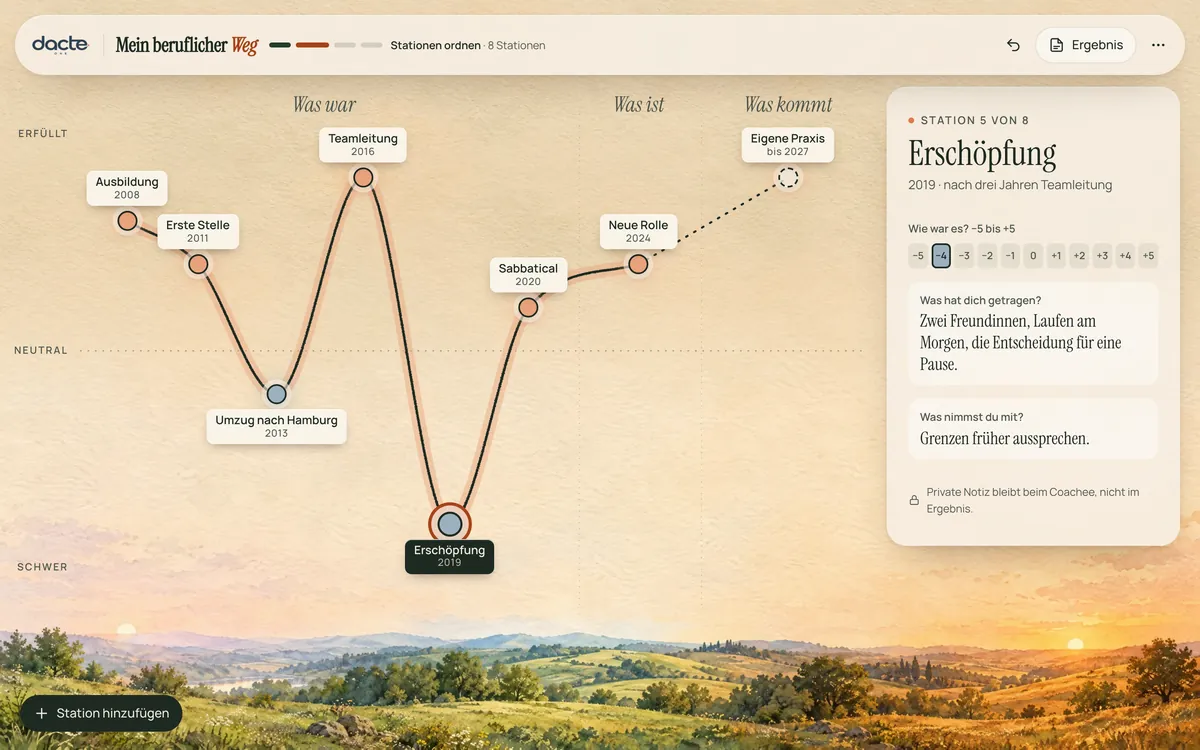Click the Teamleitung 2016 label card
This screenshot has width=1200, height=750.
tap(363, 144)
